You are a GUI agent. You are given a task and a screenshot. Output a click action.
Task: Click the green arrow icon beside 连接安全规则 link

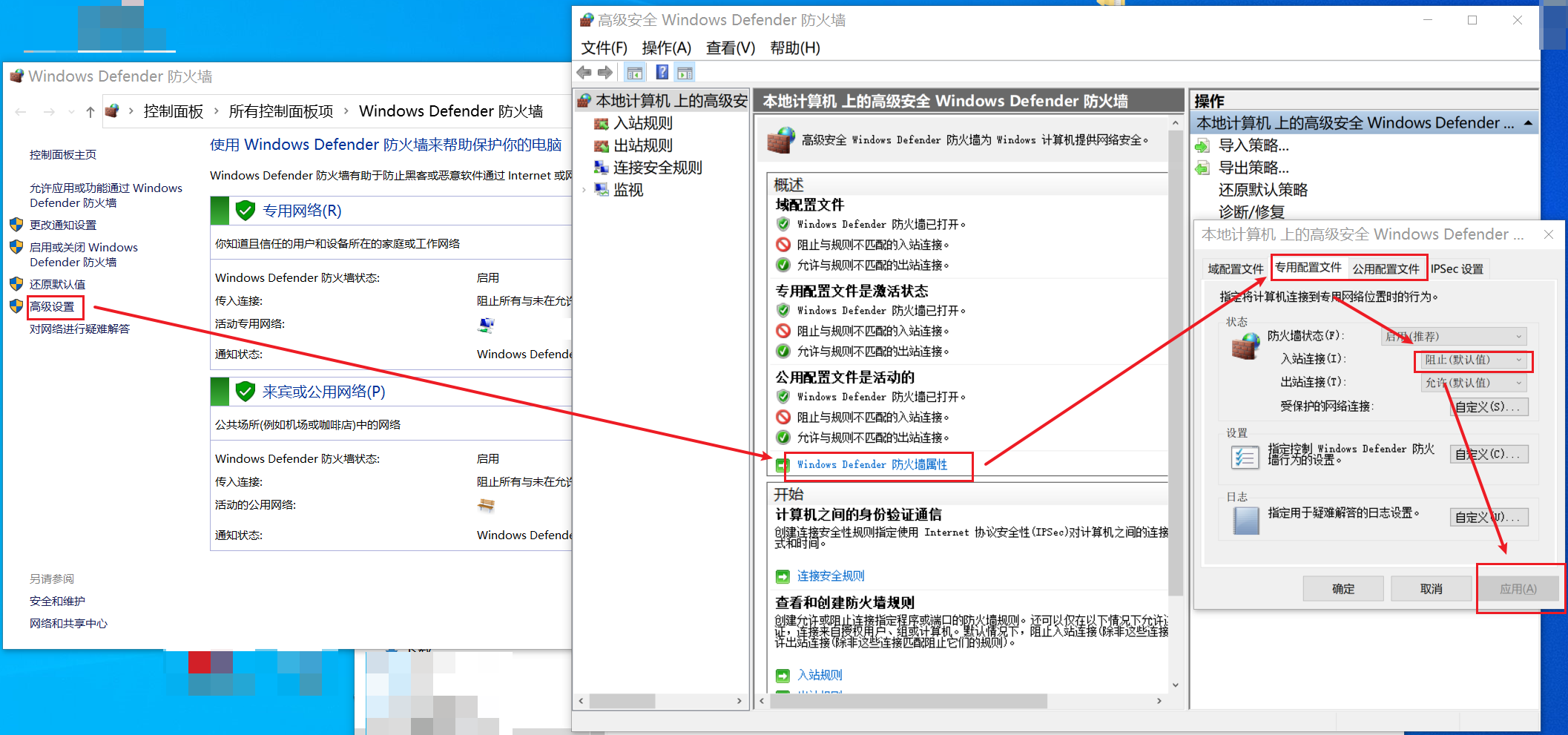tap(783, 576)
